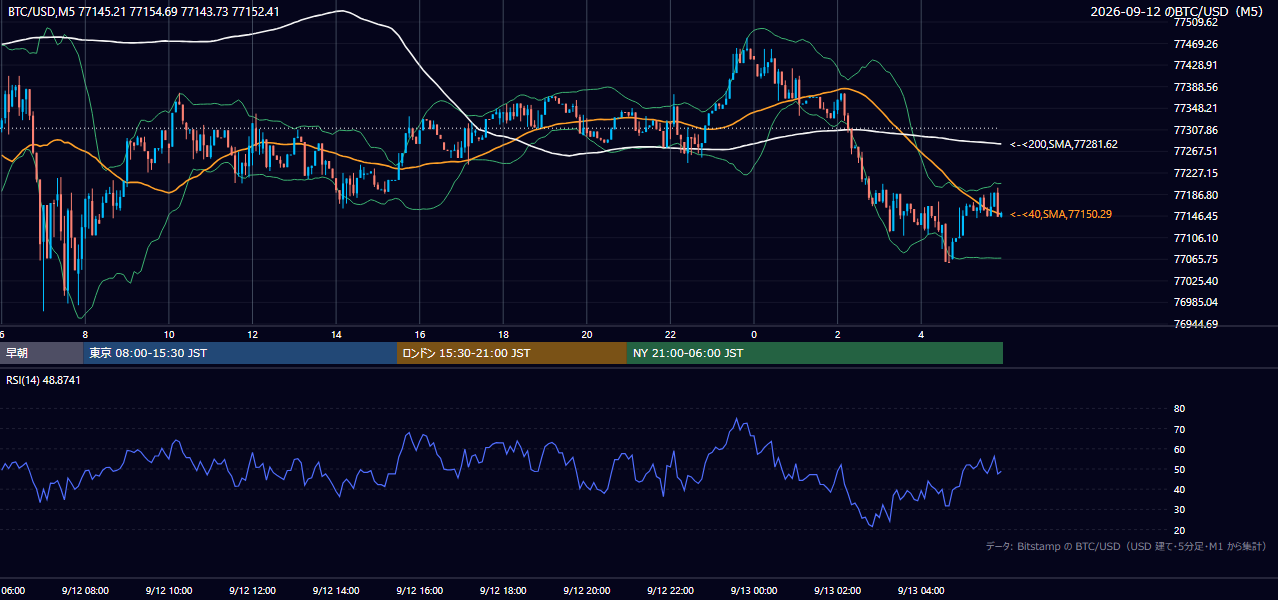Click the 9/12 08:00 bottom time label

point(85,591)
